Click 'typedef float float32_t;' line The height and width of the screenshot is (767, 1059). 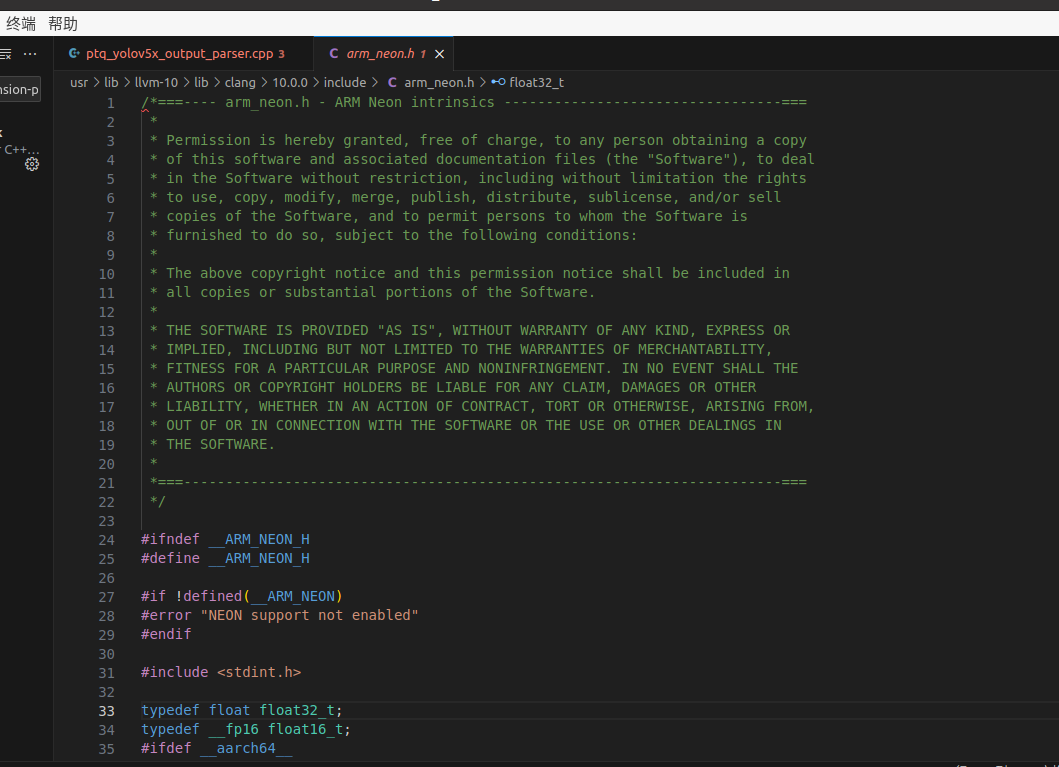[x=242, y=710]
